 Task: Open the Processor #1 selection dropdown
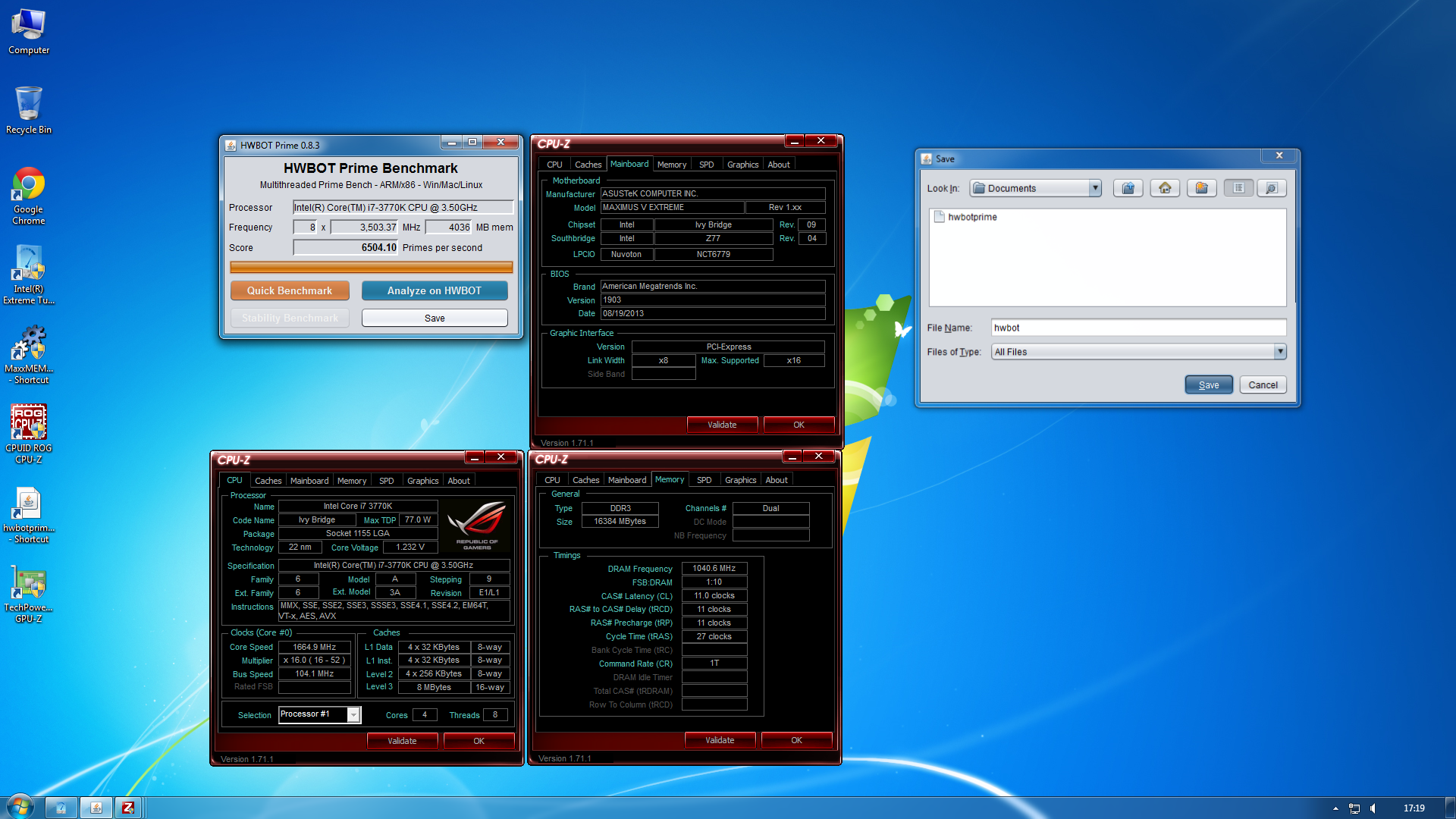coord(319,714)
